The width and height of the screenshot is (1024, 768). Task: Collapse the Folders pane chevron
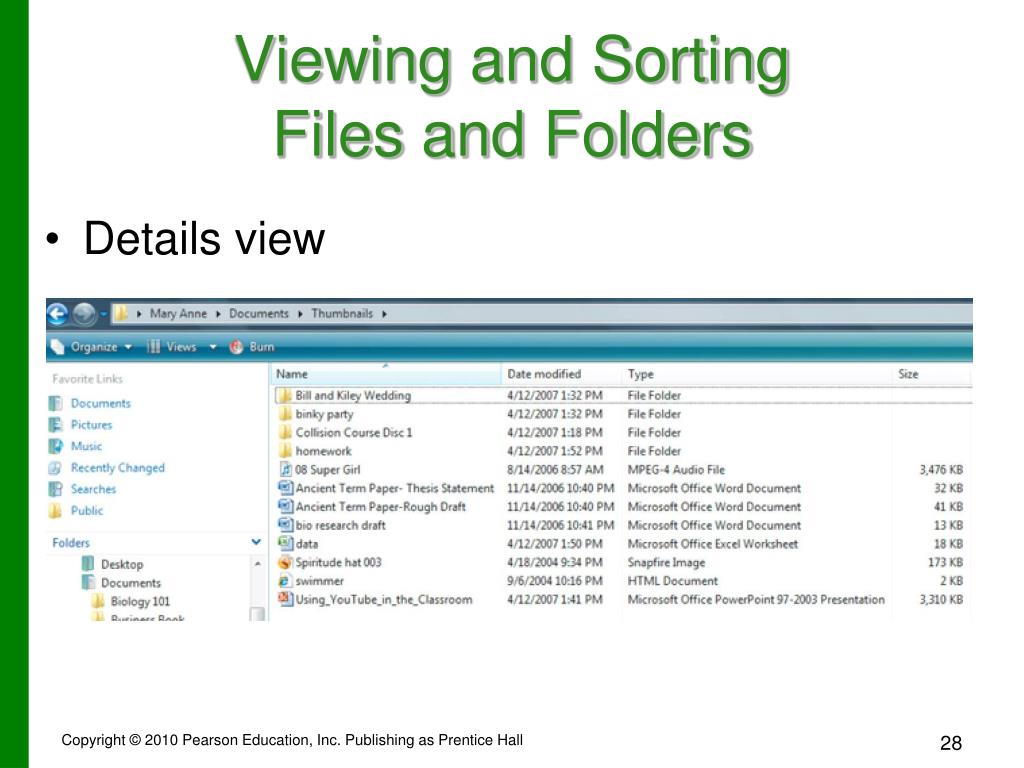pos(256,542)
